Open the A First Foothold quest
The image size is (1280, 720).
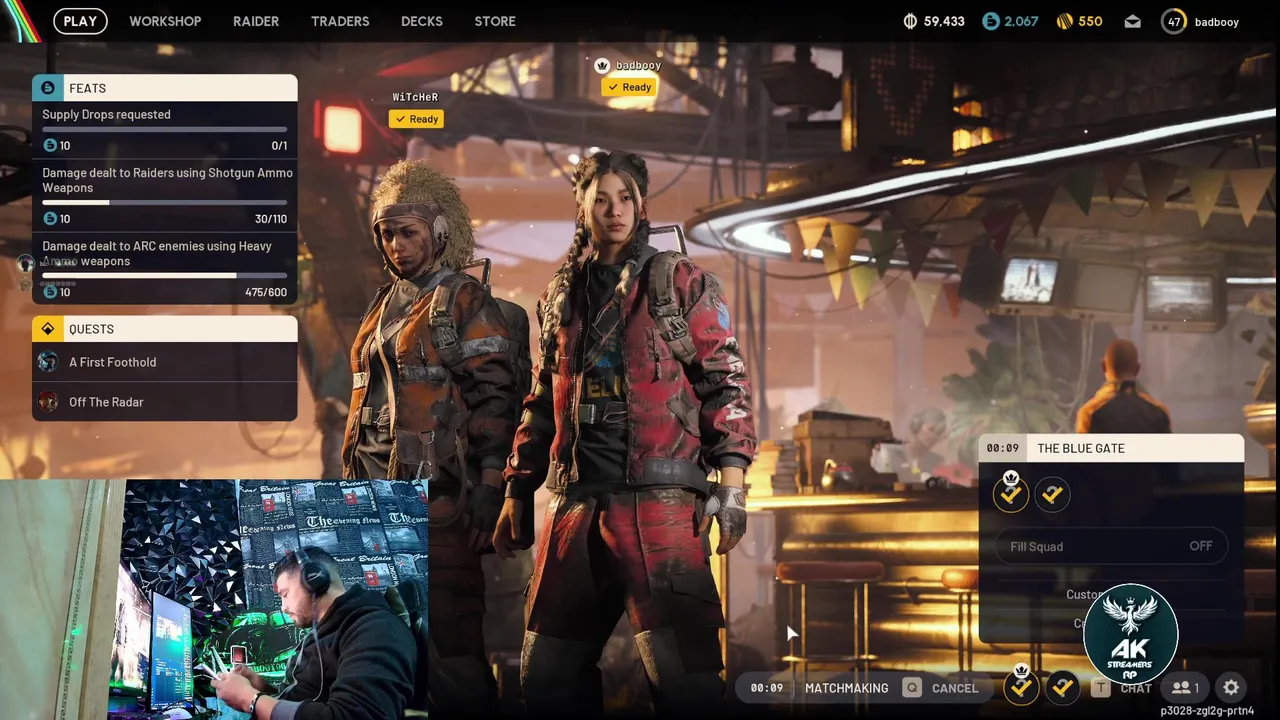click(x=165, y=362)
